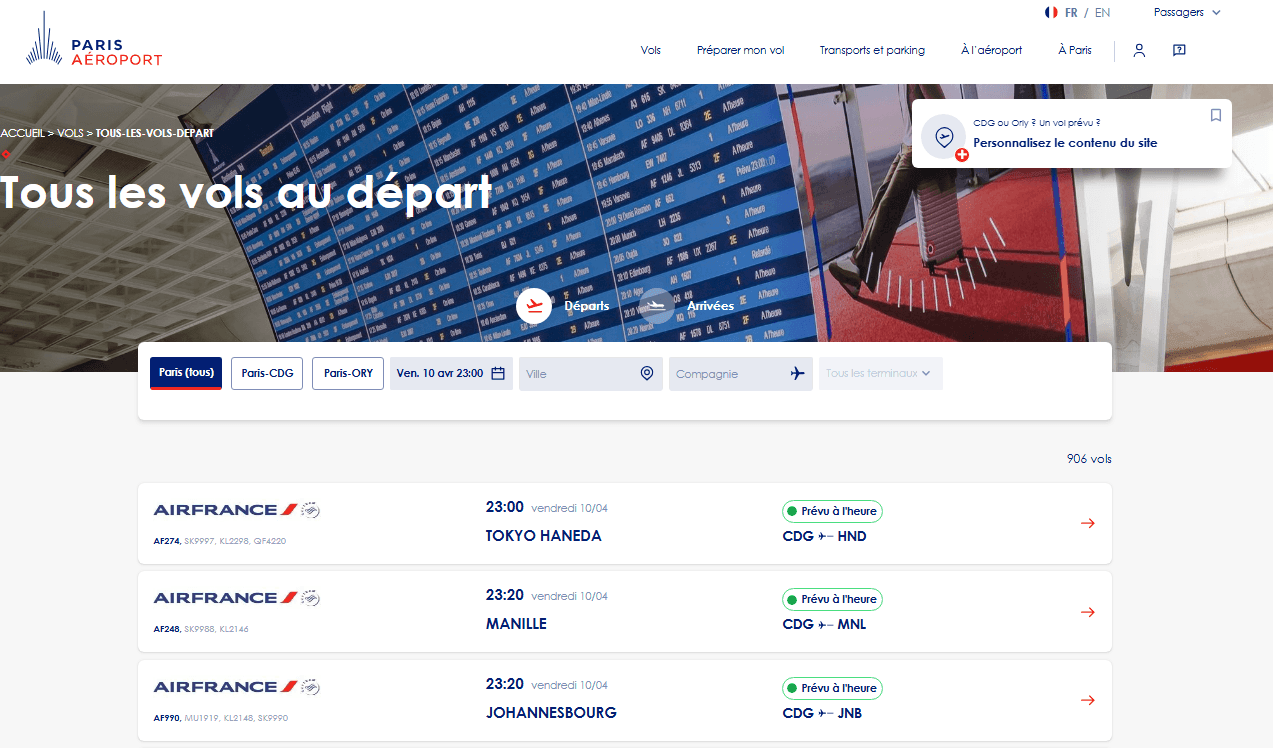Click the VOLS breadcrumb link

[71, 133]
